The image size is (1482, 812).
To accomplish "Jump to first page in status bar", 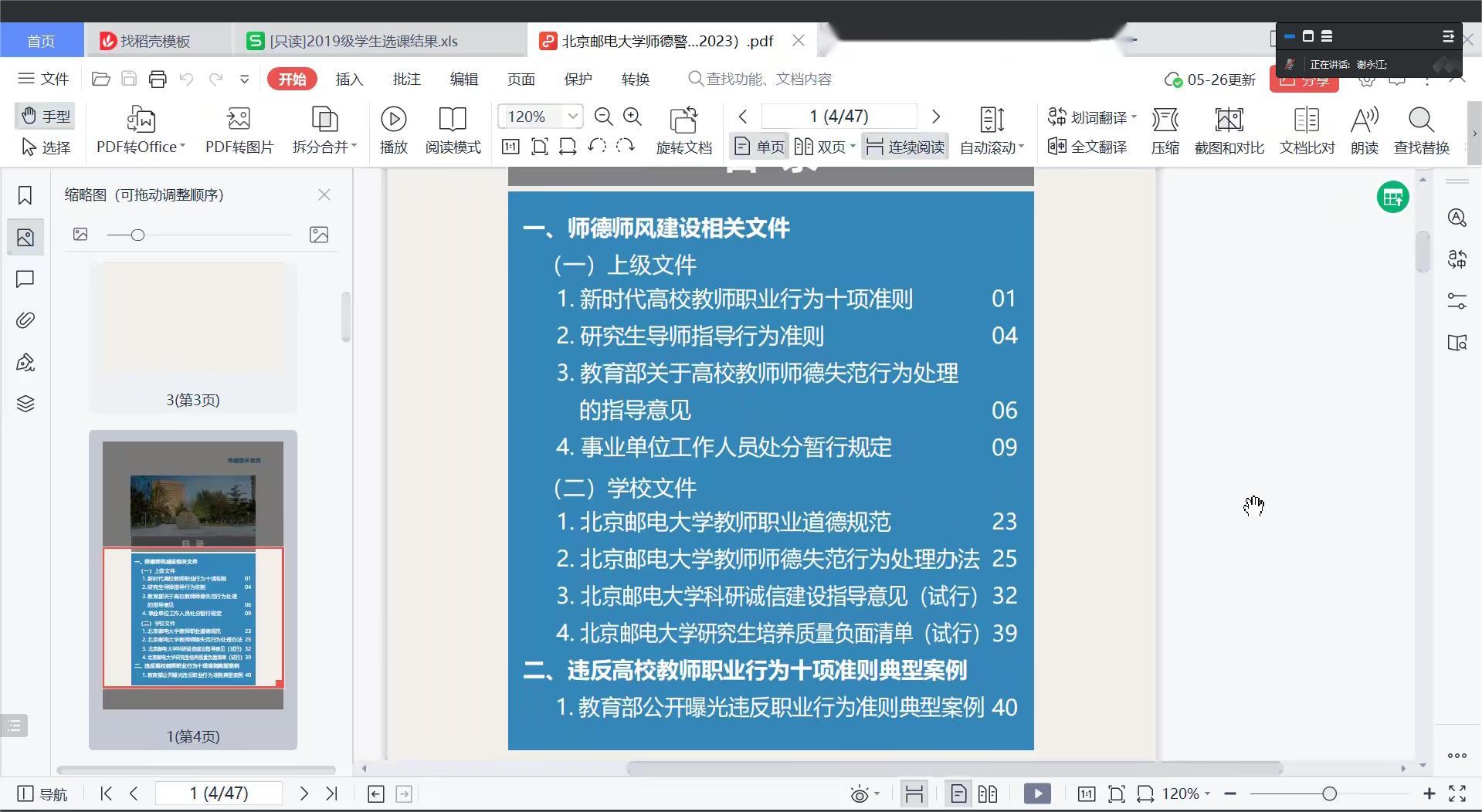I will [106, 793].
